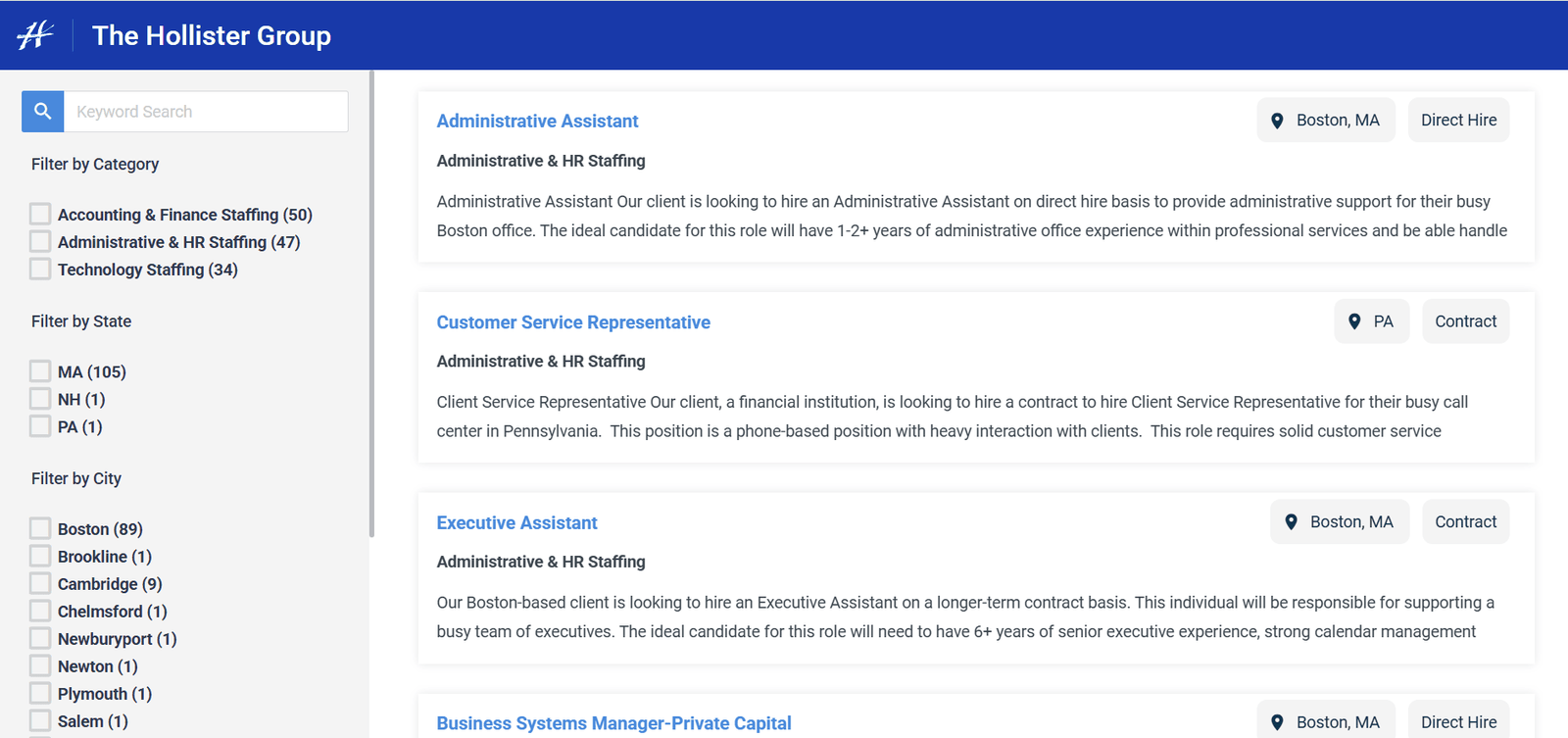Click the Hollister Group logo icon
This screenshot has width=1568, height=738.
click(35, 35)
